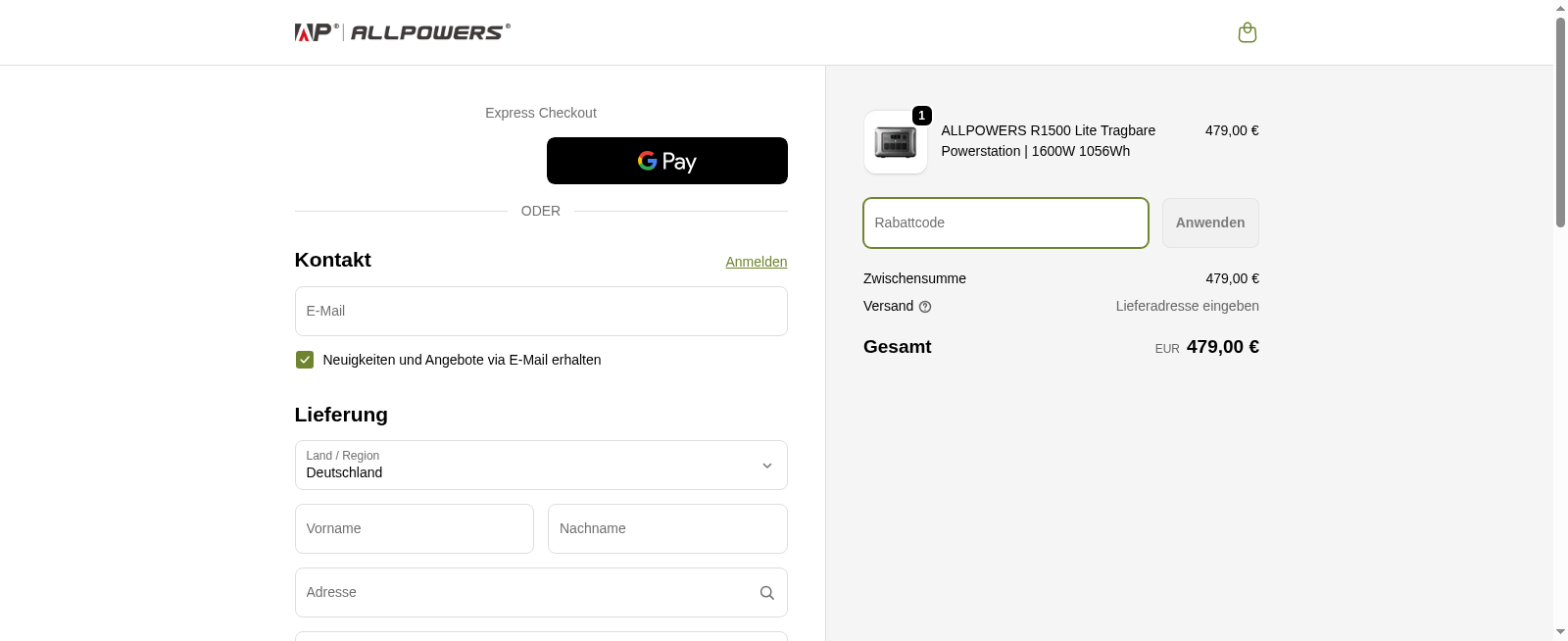Apply discount with the Anwenden button
This screenshot has height=641, width=1568.
(x=1210, y=222)
